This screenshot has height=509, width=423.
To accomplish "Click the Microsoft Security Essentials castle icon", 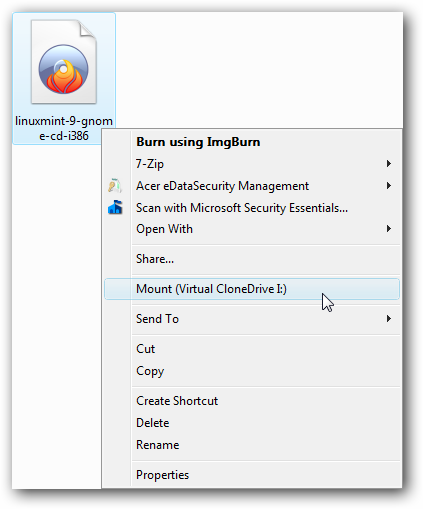I will point(115,207).
